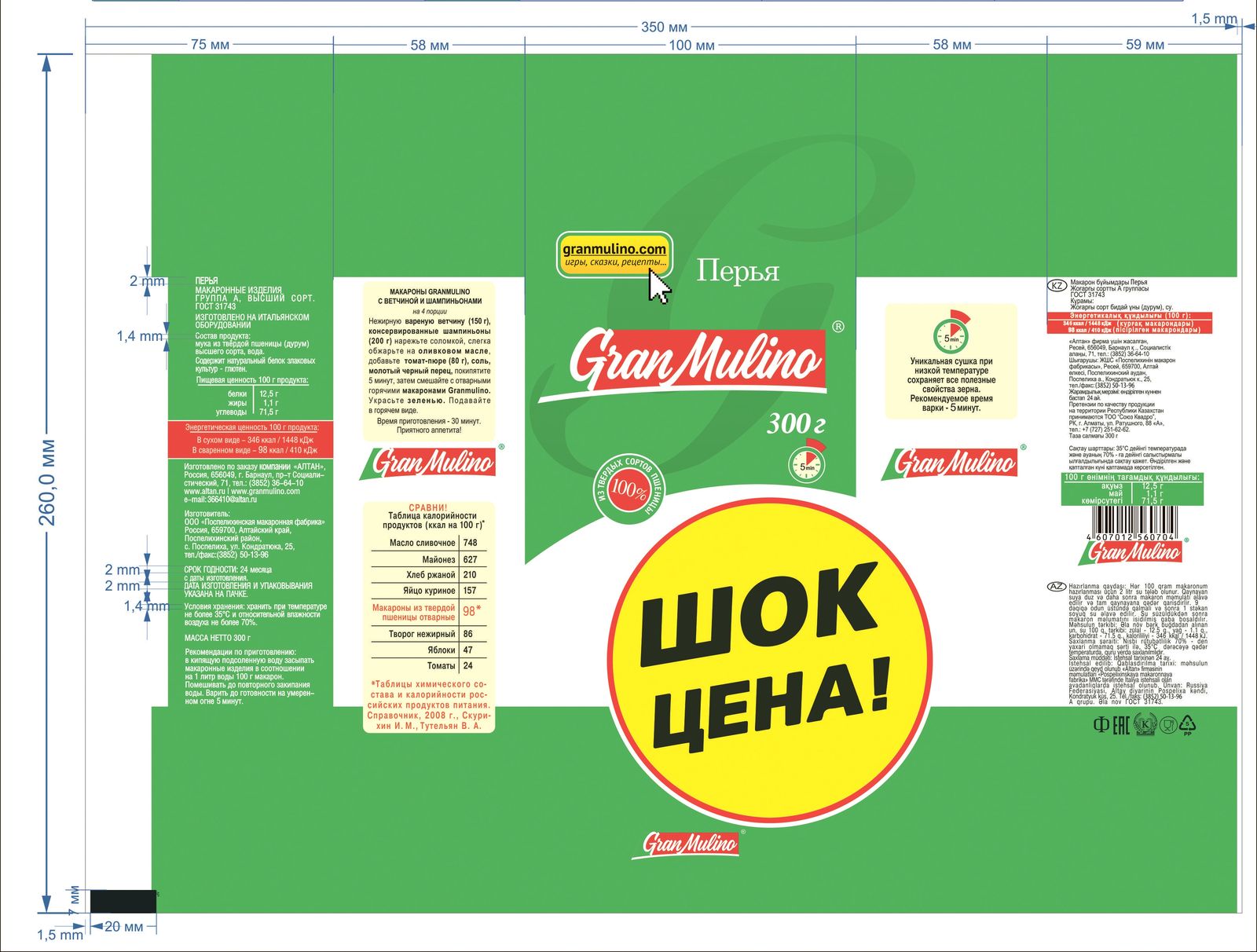Click the GranMulino logo under the drying info box
This screenshot has height=952, width=1257.
pos(954,462)
